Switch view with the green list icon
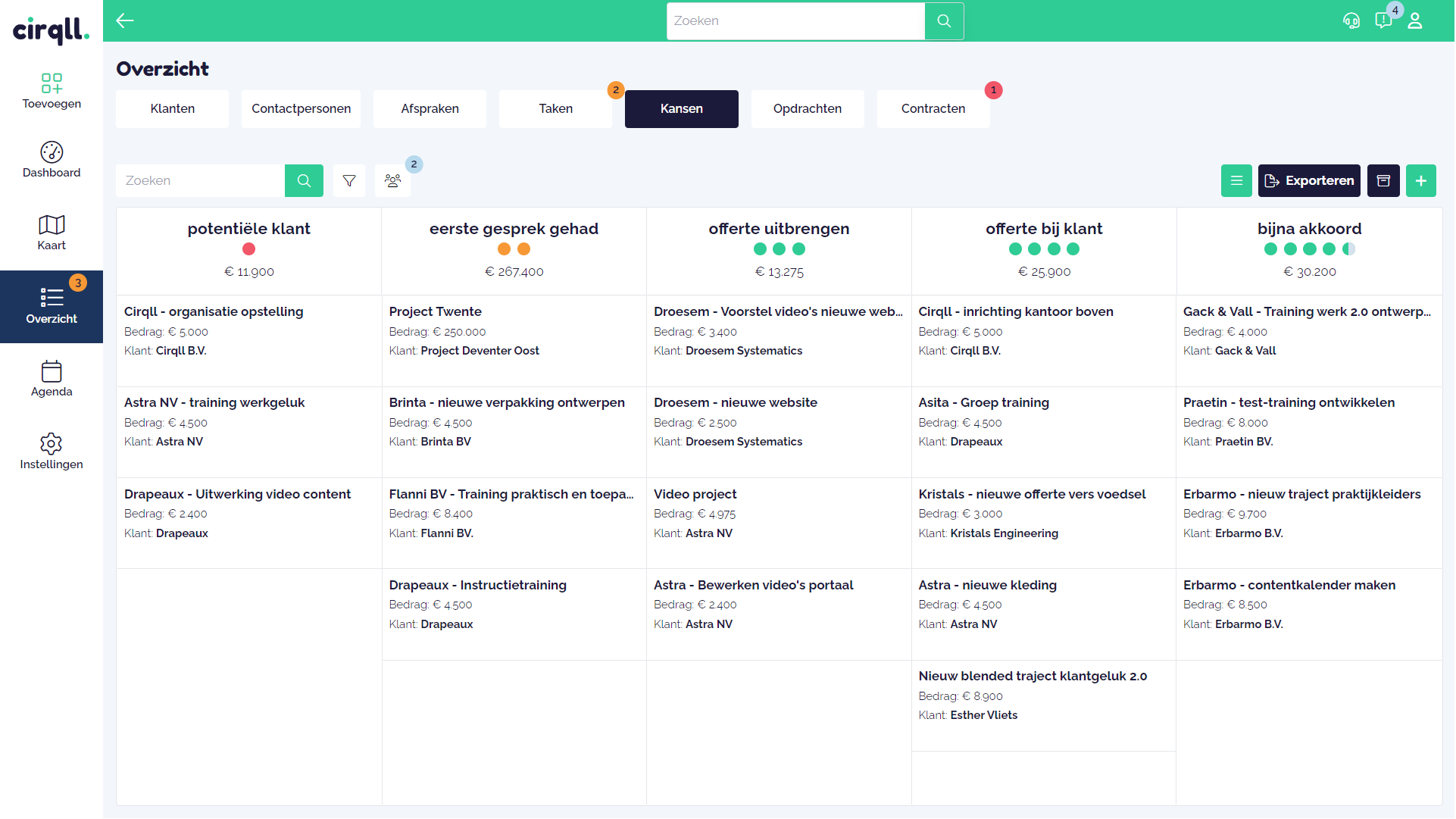Viewport: 1456px width, 819px height. [1237, 180]
